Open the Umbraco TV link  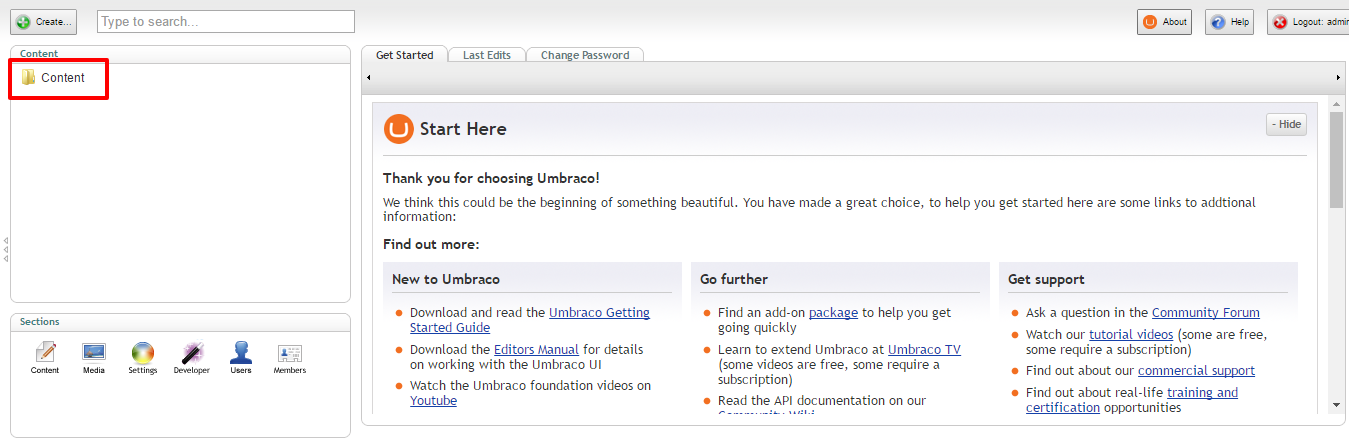click(924, 350)
